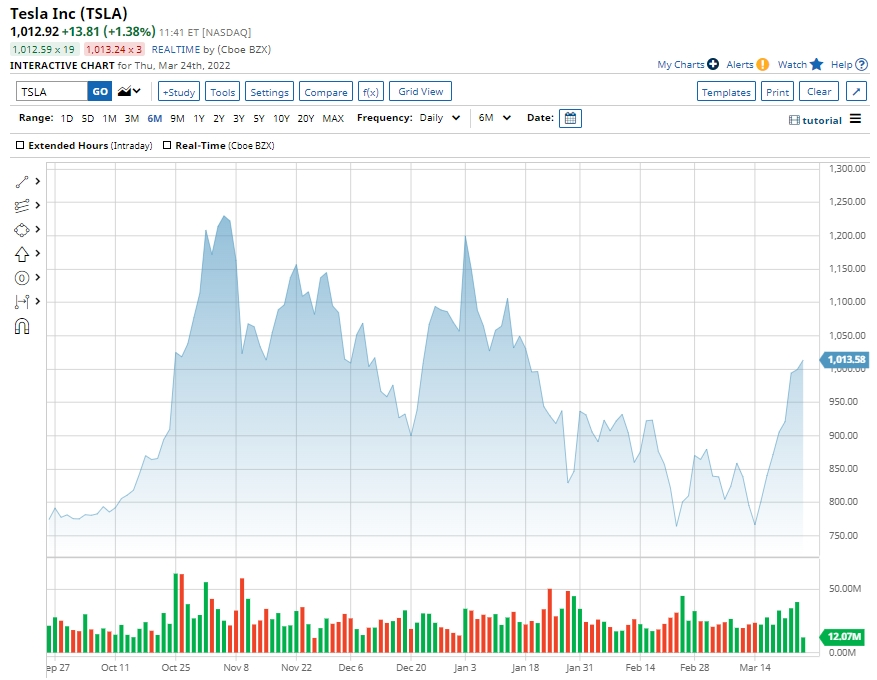Open the Alerts link
This screenshot has height=680, width=877.
pyautogui.click(x=740, y=64)
